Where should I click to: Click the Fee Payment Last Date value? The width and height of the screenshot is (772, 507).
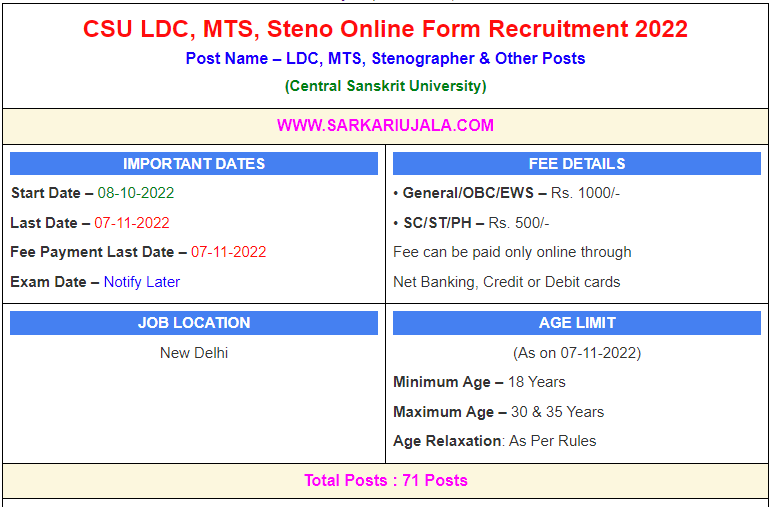pyautogui.click(x=228, y=252)
